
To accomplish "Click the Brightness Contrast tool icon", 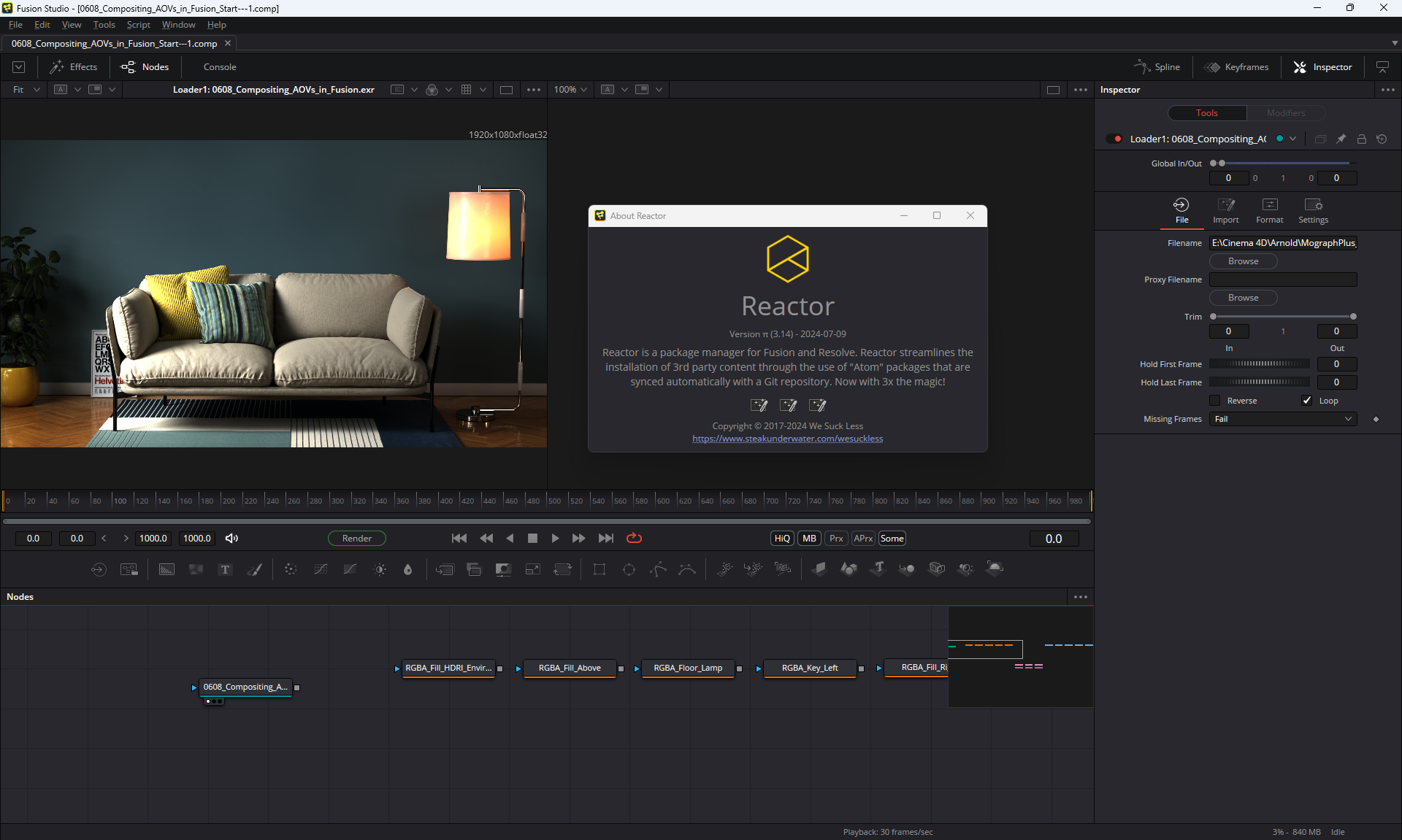I will click(x=380, y=569).
